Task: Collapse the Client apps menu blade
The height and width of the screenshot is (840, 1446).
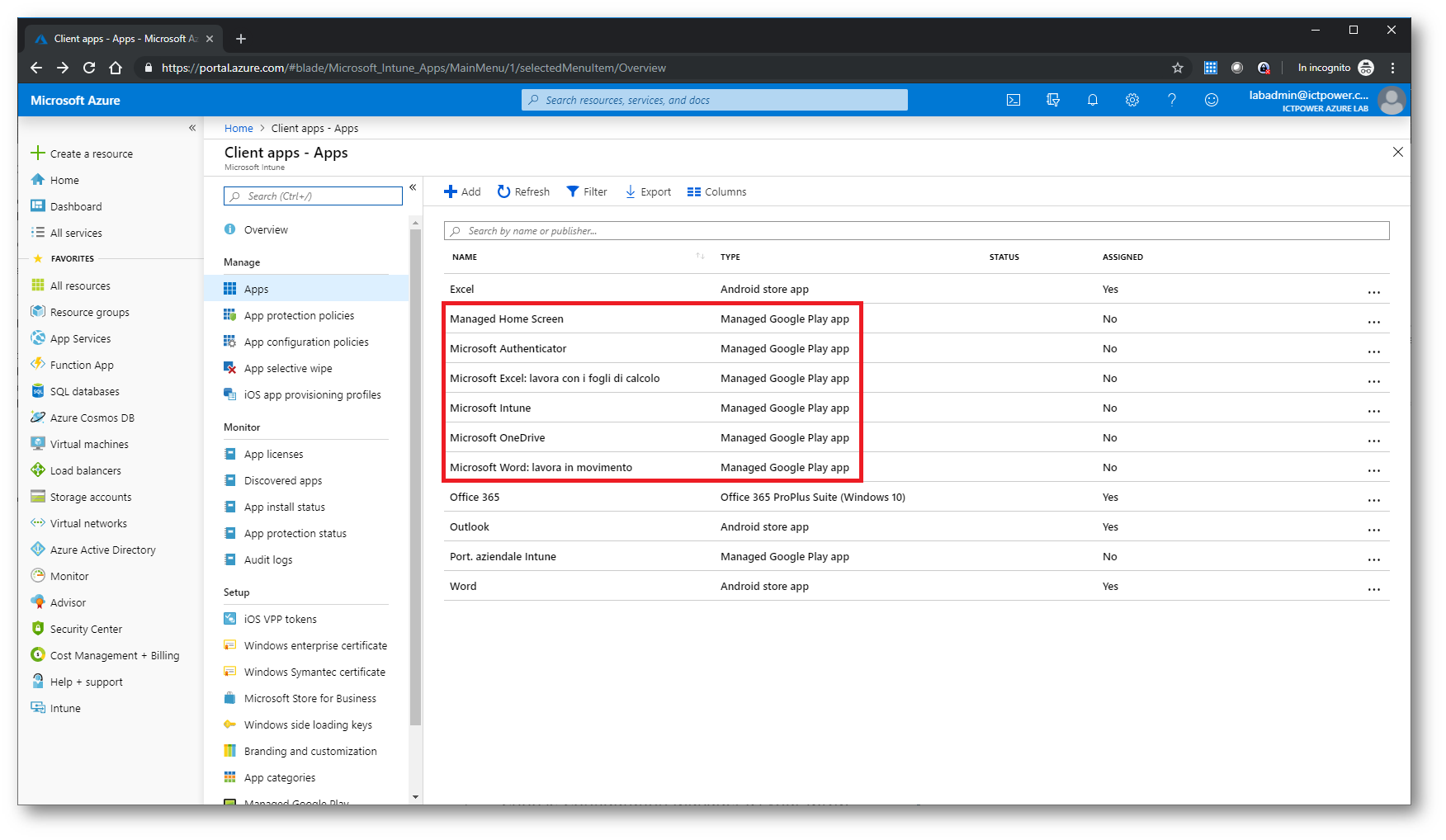Action: (x=413, y=188)
